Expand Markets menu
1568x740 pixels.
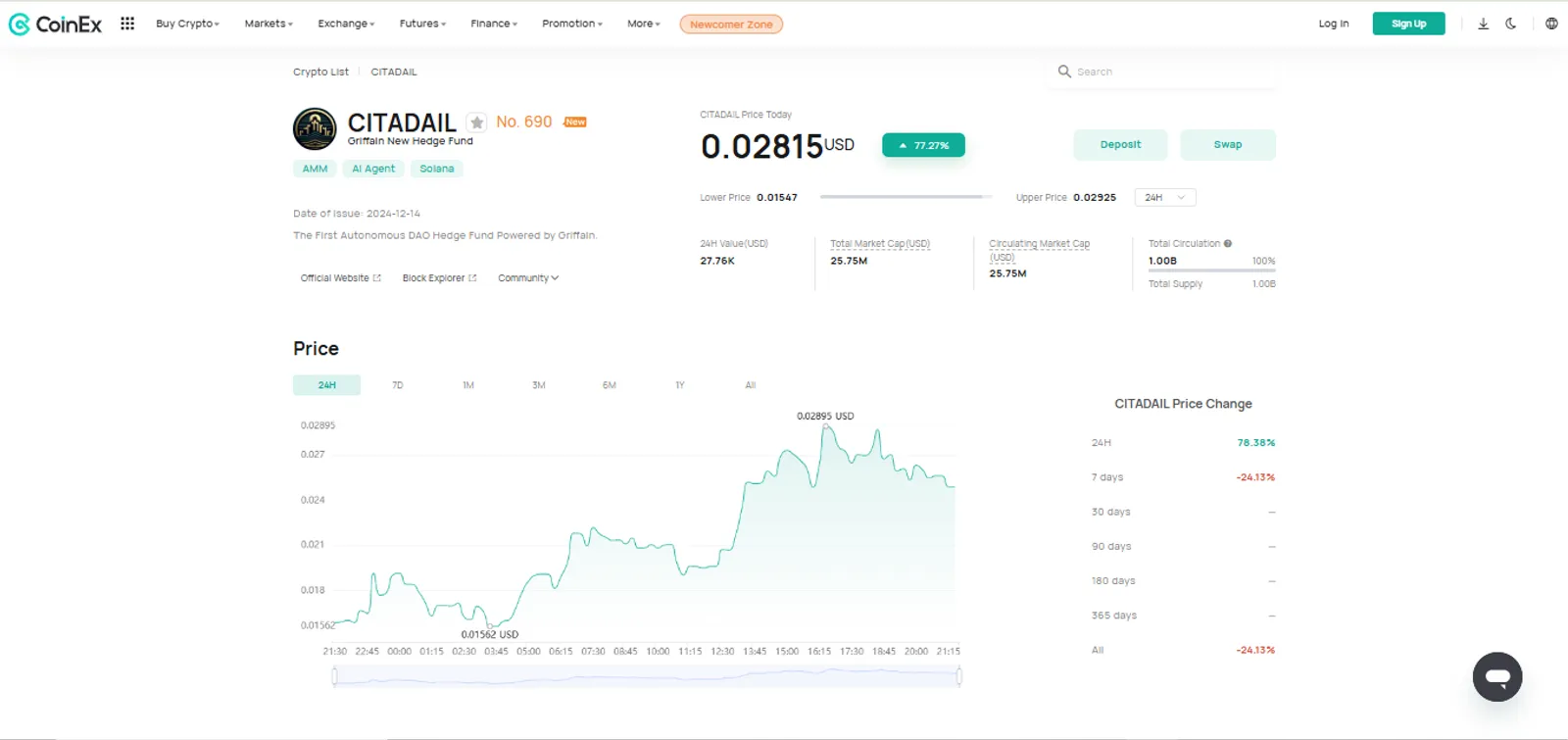coord(269,24)
